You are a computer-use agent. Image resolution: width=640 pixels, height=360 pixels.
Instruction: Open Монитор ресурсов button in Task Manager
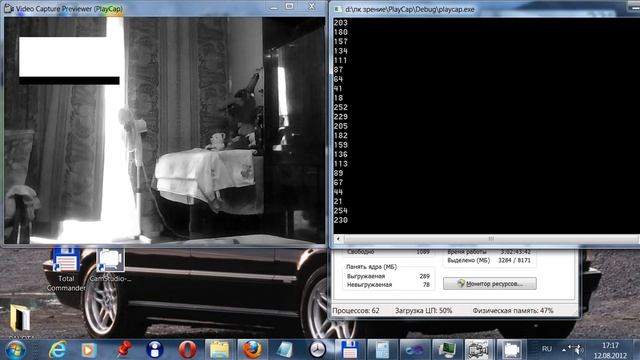(x=490, y=283)
